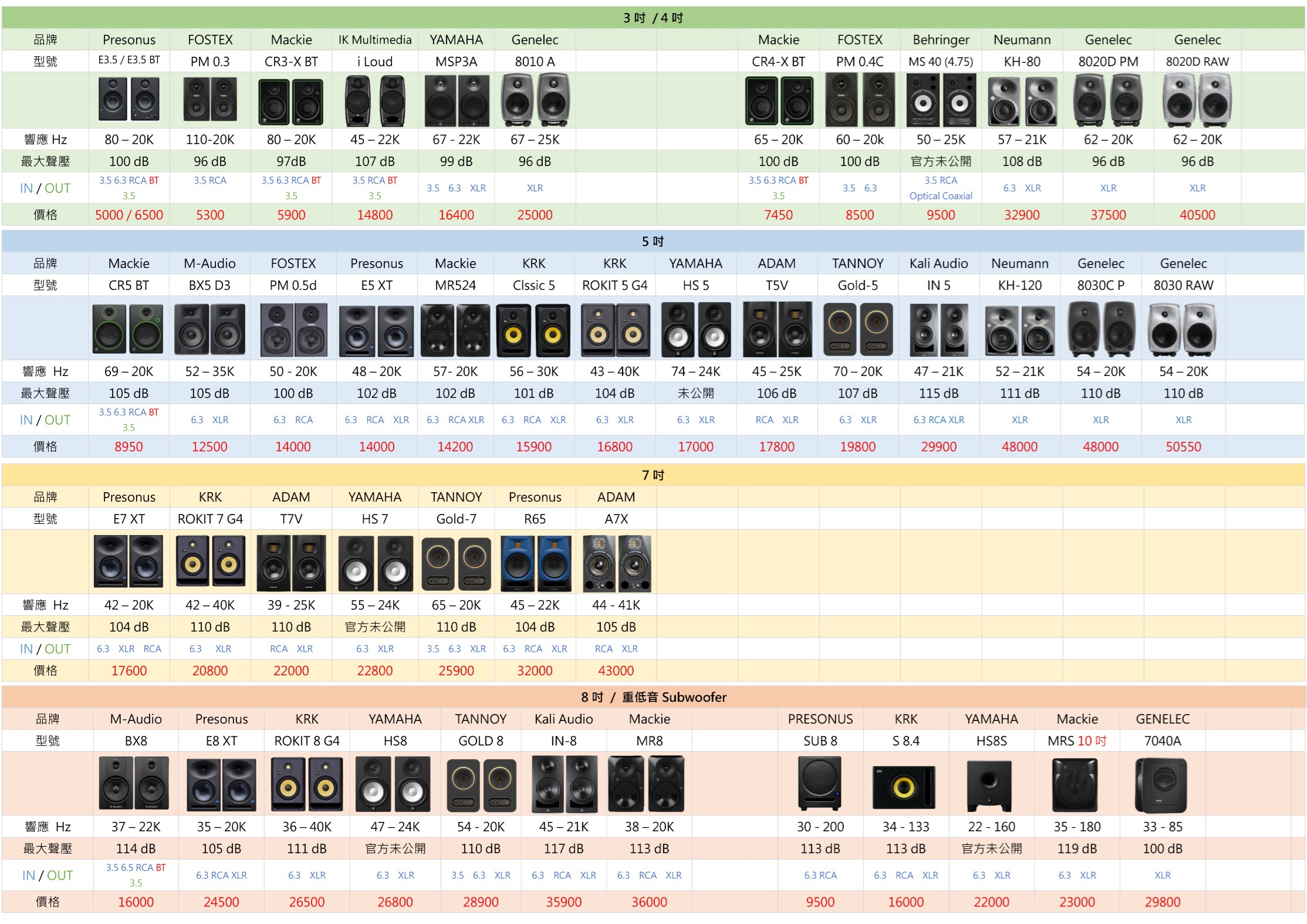Click the ADAM A7X speaker photo
Screen dimensions: 1307x924
click(x=617, y=563)
